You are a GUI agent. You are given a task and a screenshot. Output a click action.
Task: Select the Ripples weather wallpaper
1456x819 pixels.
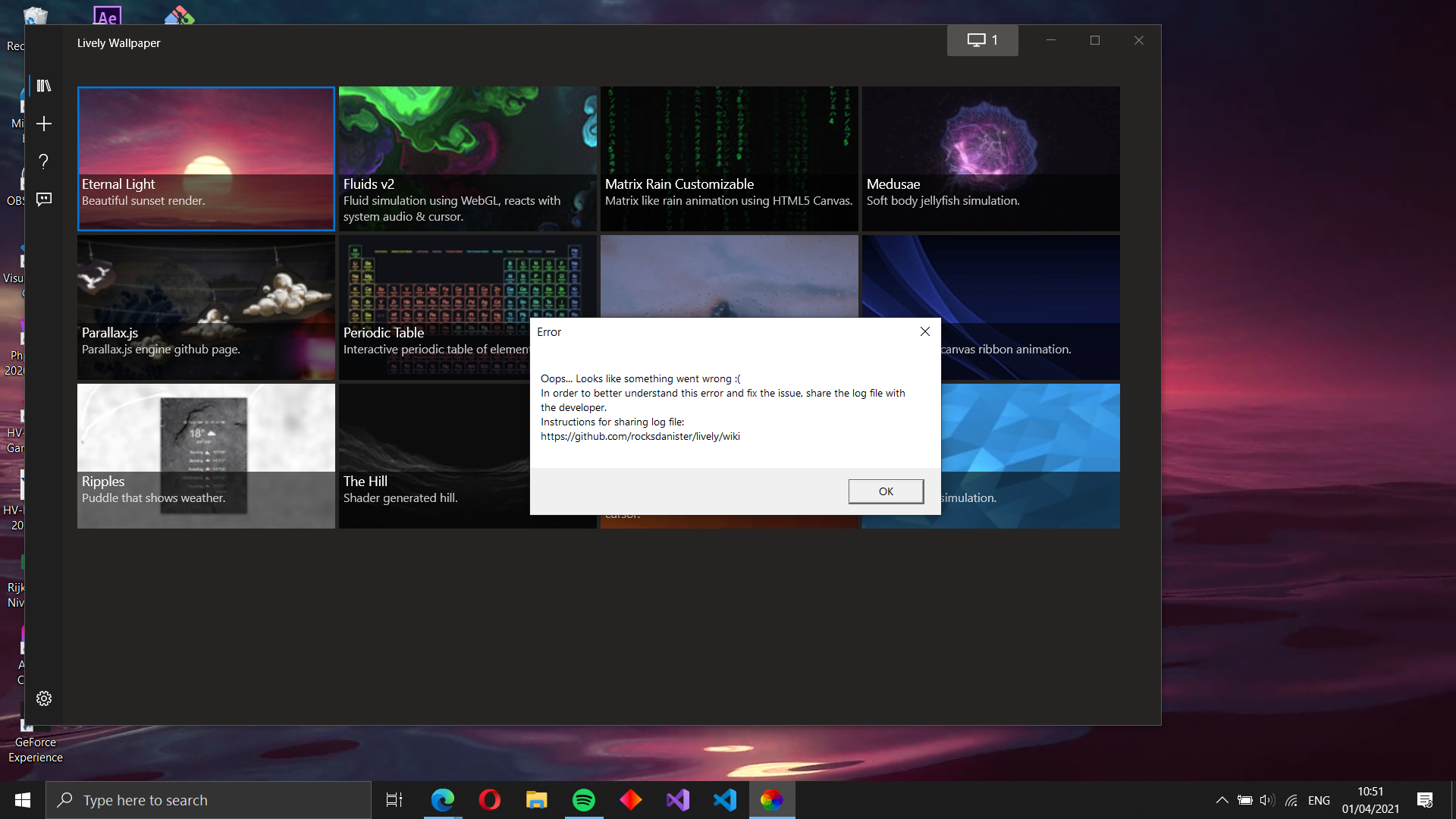[x=206, y=456]
